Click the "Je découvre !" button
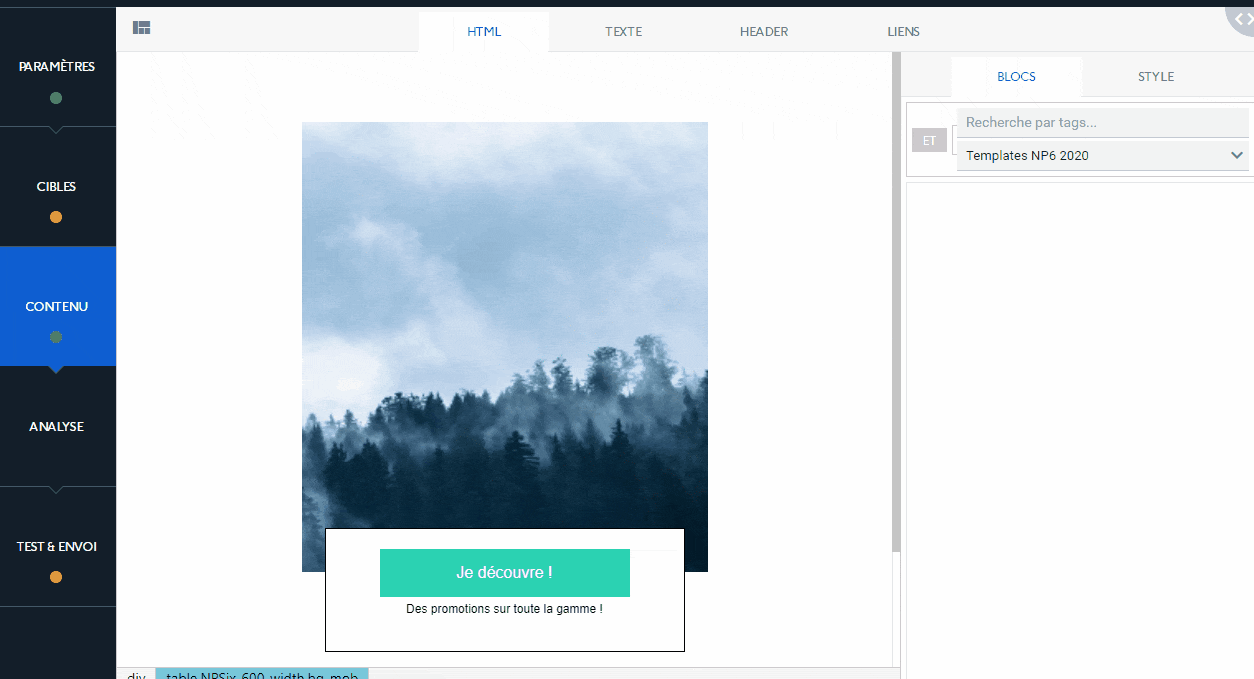Viewport: 1254px width, 679px height. click(x=504, y=573)
